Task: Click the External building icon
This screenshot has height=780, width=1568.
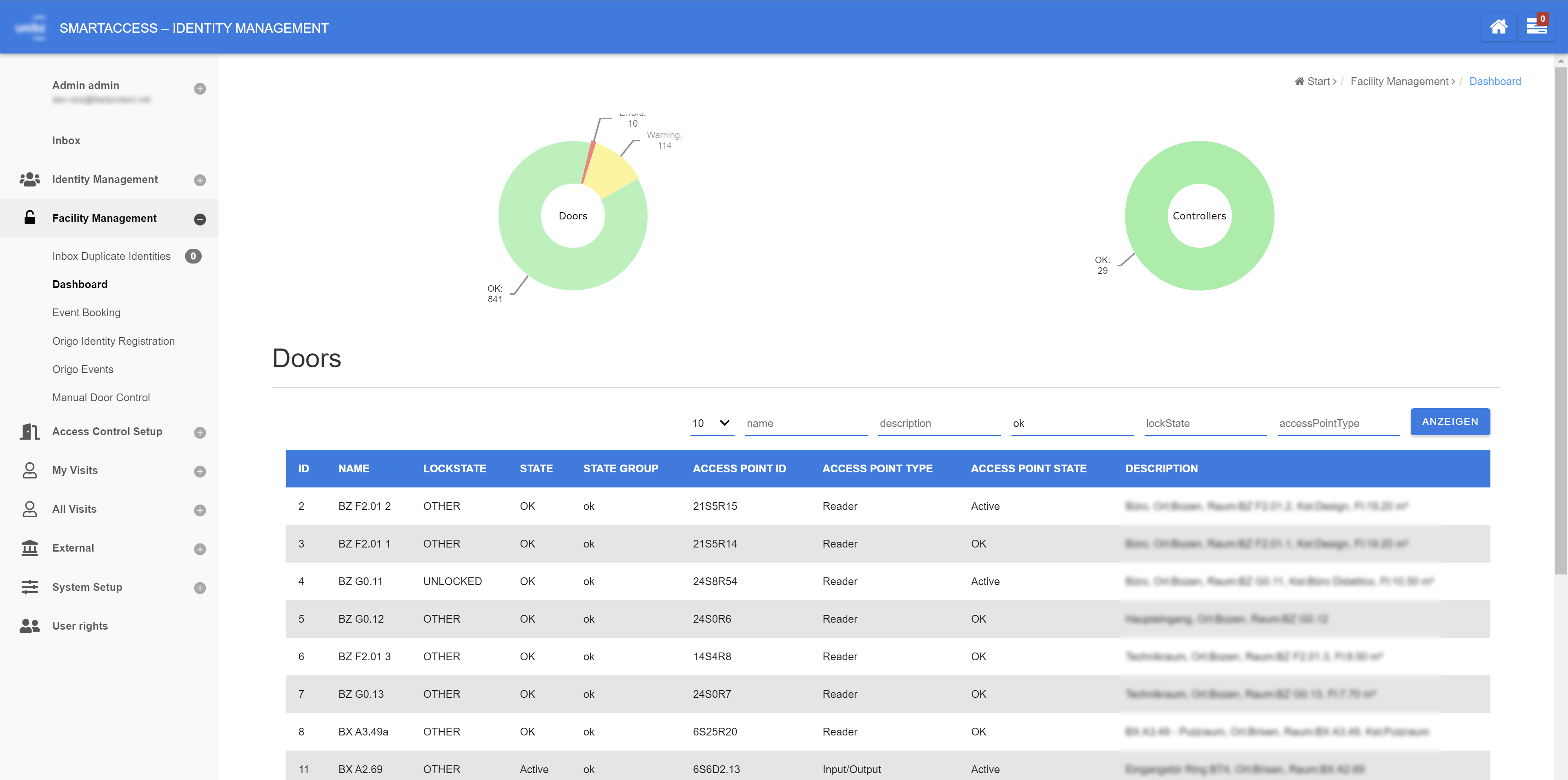Action: (29, 548)
